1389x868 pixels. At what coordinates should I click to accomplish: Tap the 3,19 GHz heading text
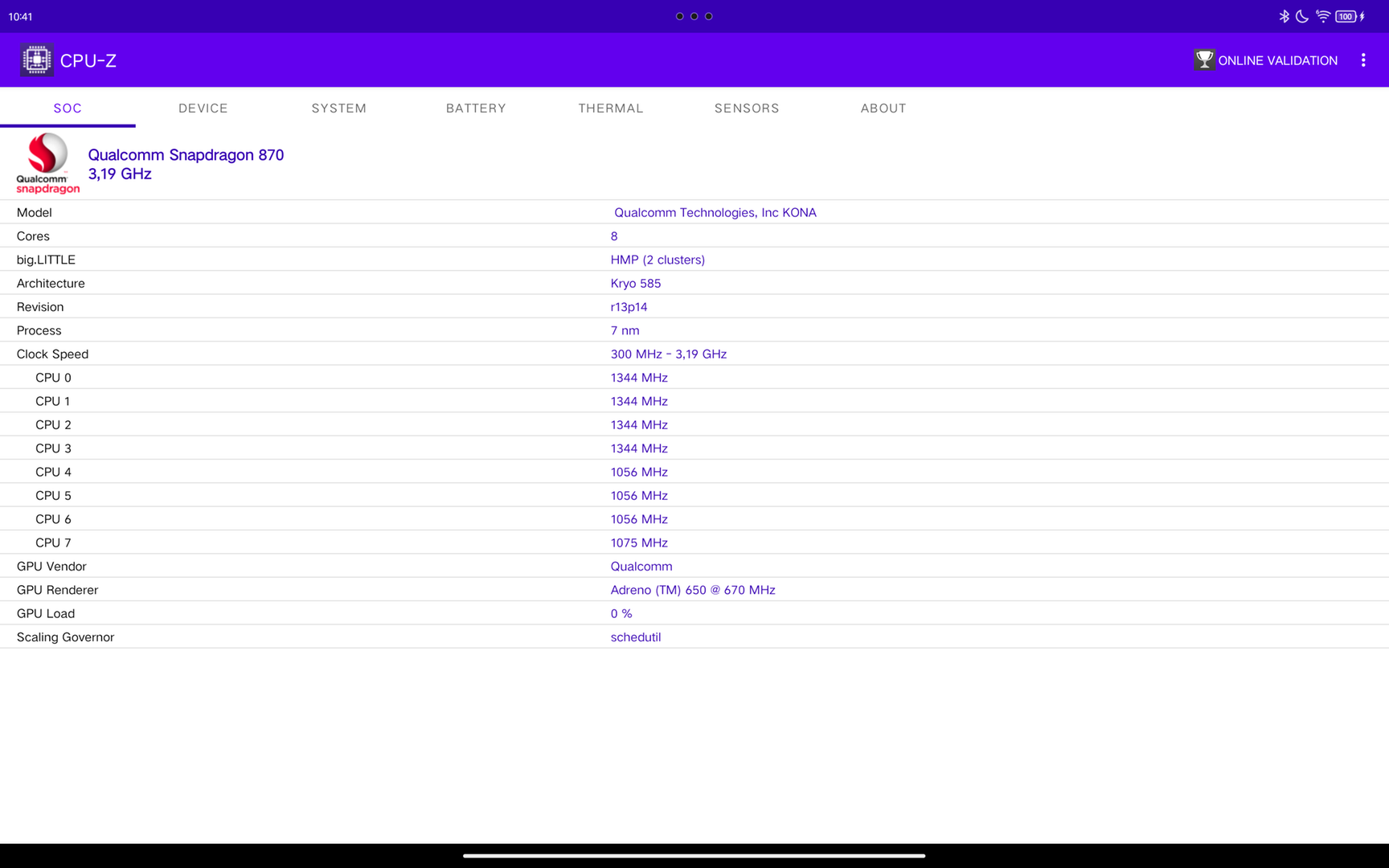pos(120,174)
